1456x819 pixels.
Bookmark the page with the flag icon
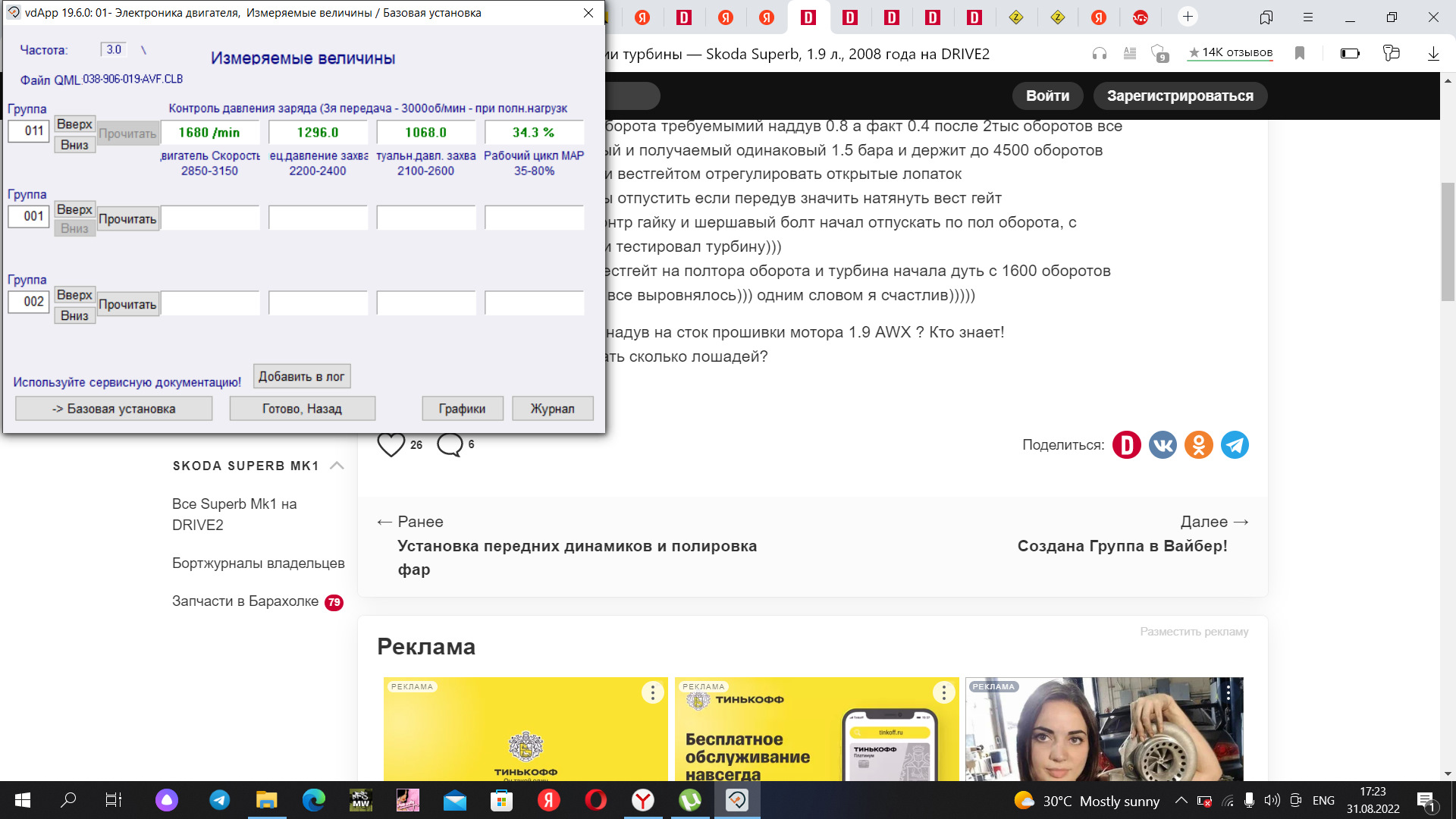(x=1299, y=54)
